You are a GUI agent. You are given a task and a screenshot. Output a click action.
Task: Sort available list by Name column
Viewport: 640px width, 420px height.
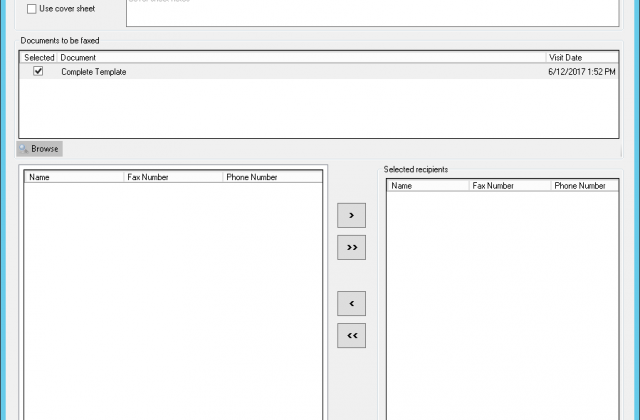(x=74, y=177)
